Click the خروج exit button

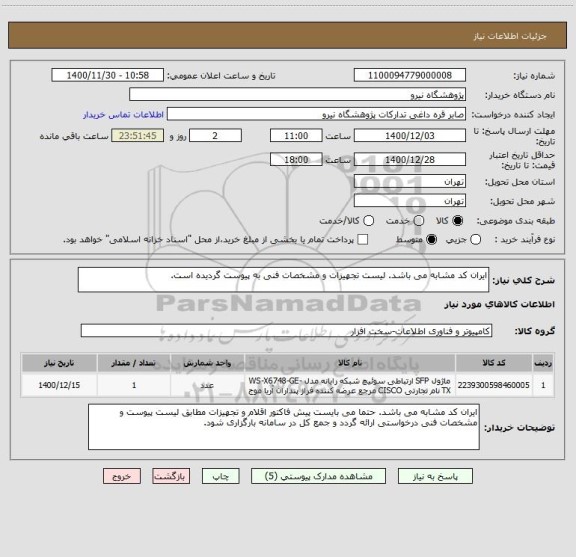click(122, 476)
